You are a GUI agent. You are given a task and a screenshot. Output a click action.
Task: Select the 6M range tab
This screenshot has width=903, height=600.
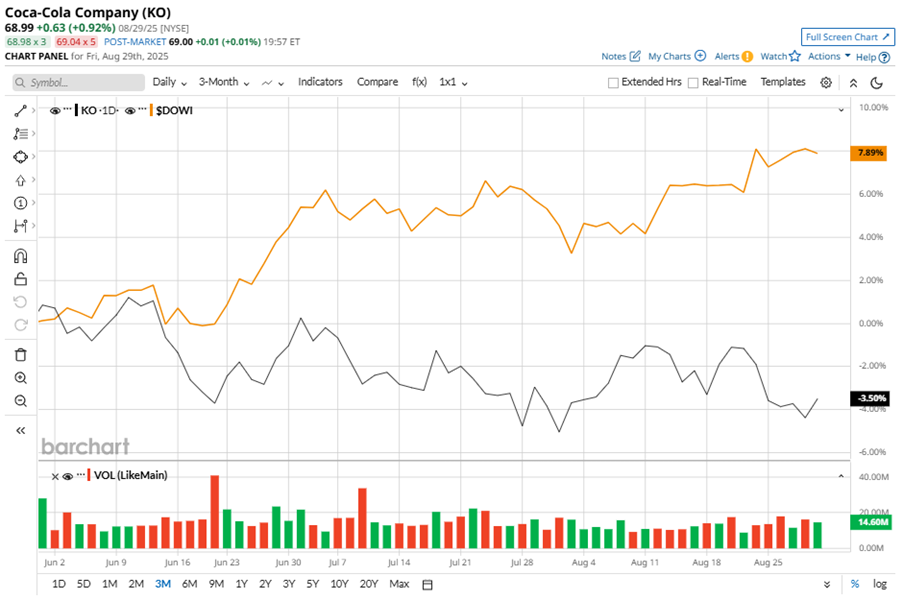(189, 584)
